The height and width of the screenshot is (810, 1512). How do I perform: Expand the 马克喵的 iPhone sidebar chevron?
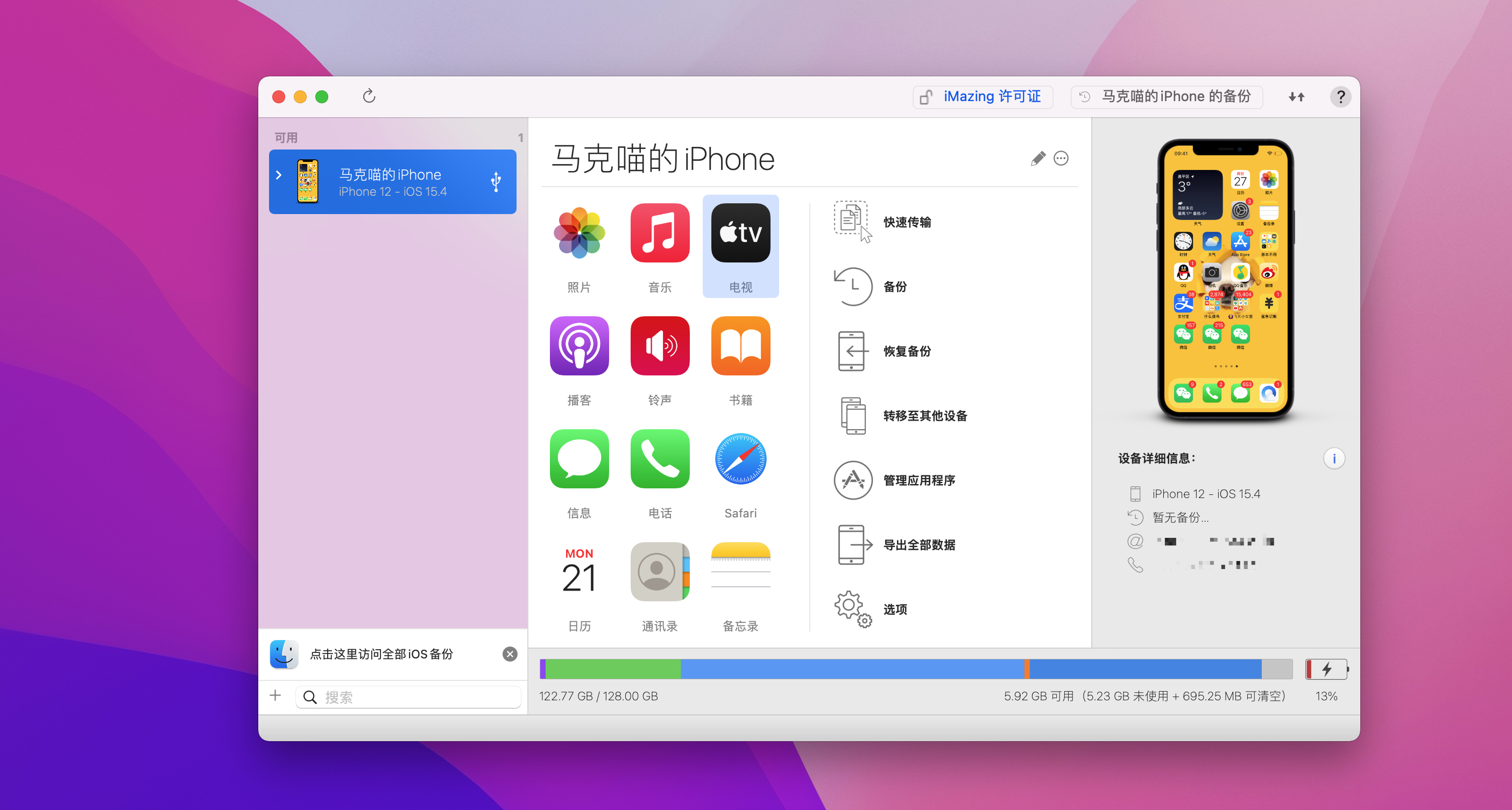[279, 175]
